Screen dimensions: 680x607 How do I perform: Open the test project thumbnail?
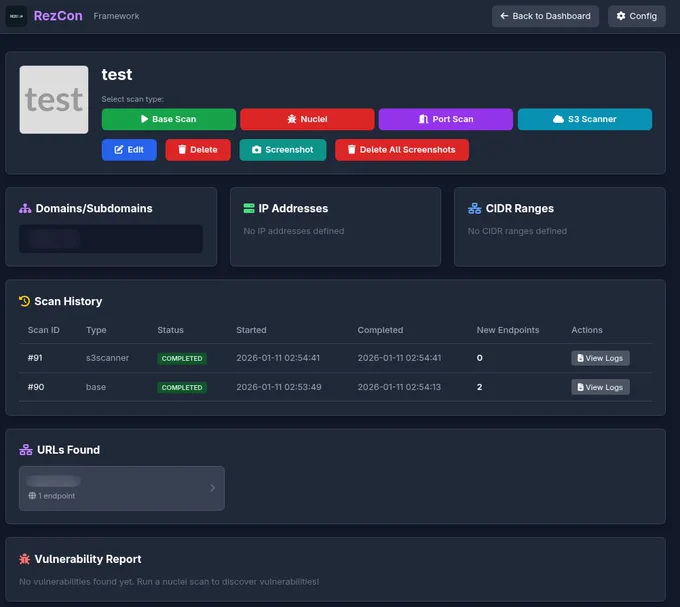coord(54,100)
